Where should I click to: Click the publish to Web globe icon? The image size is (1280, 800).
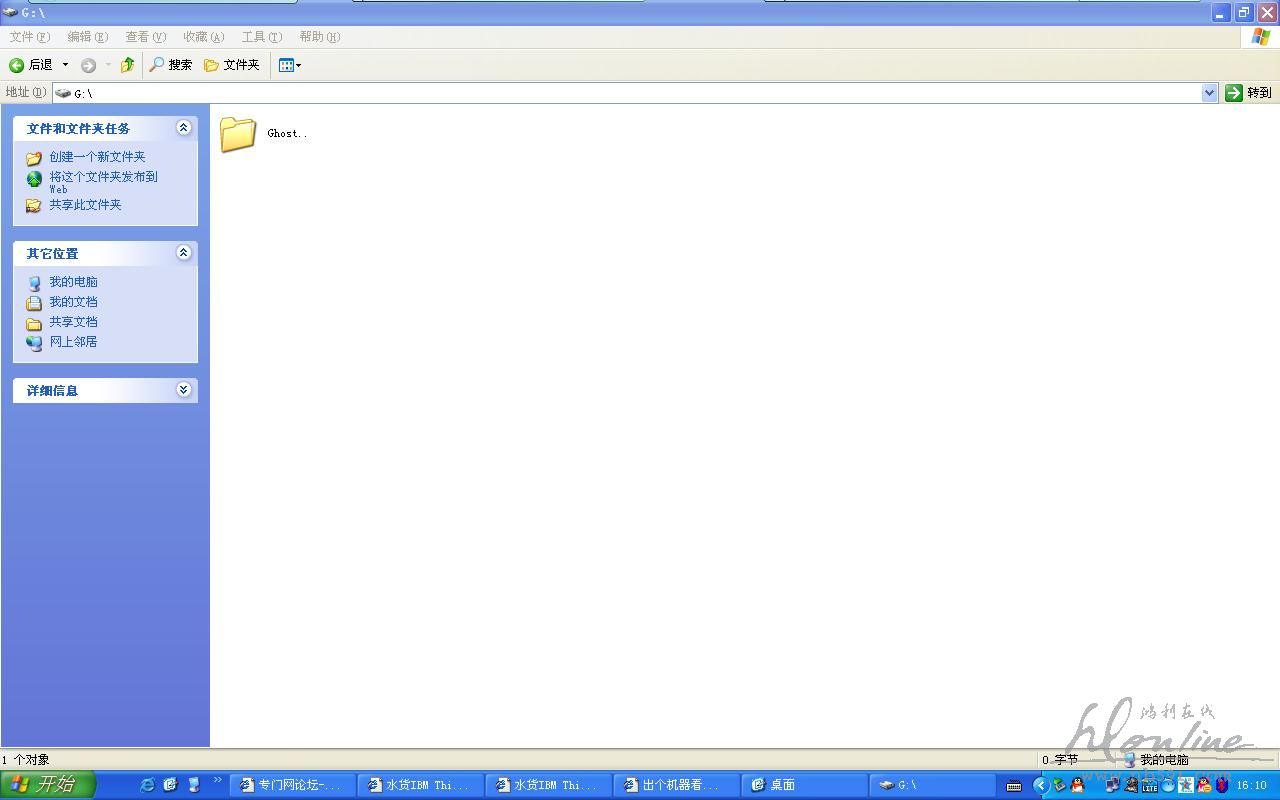(x=34, y=179)
